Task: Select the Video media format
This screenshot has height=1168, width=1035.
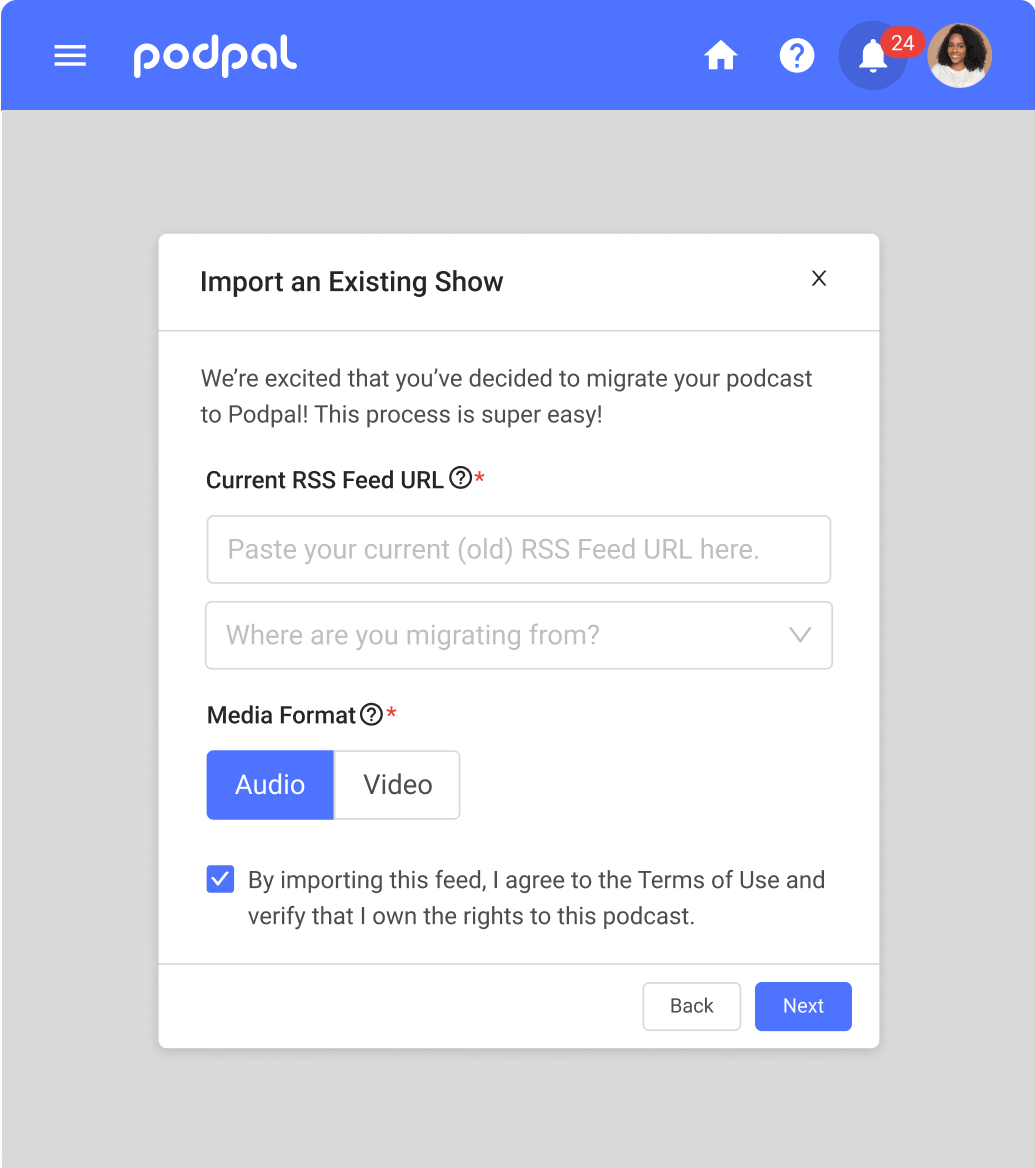Action: (x=397, y=785)
